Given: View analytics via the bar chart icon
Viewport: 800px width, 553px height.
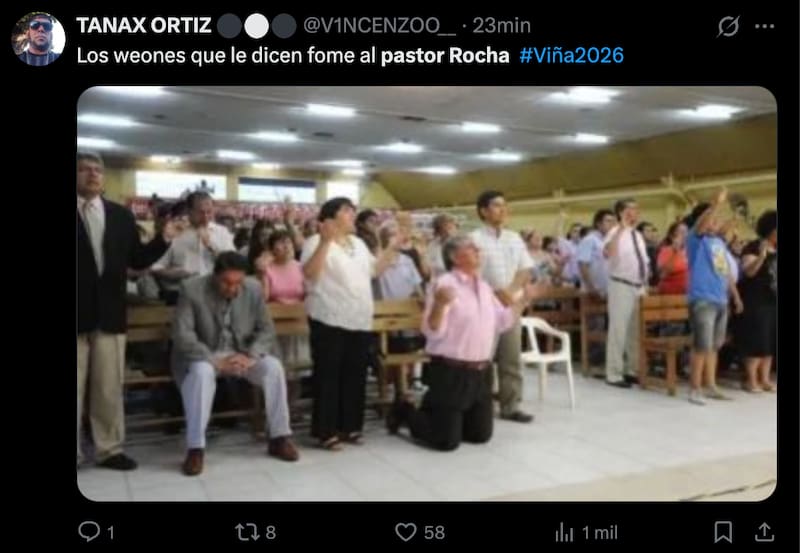Looking at the screenshot, I should 564,533.
